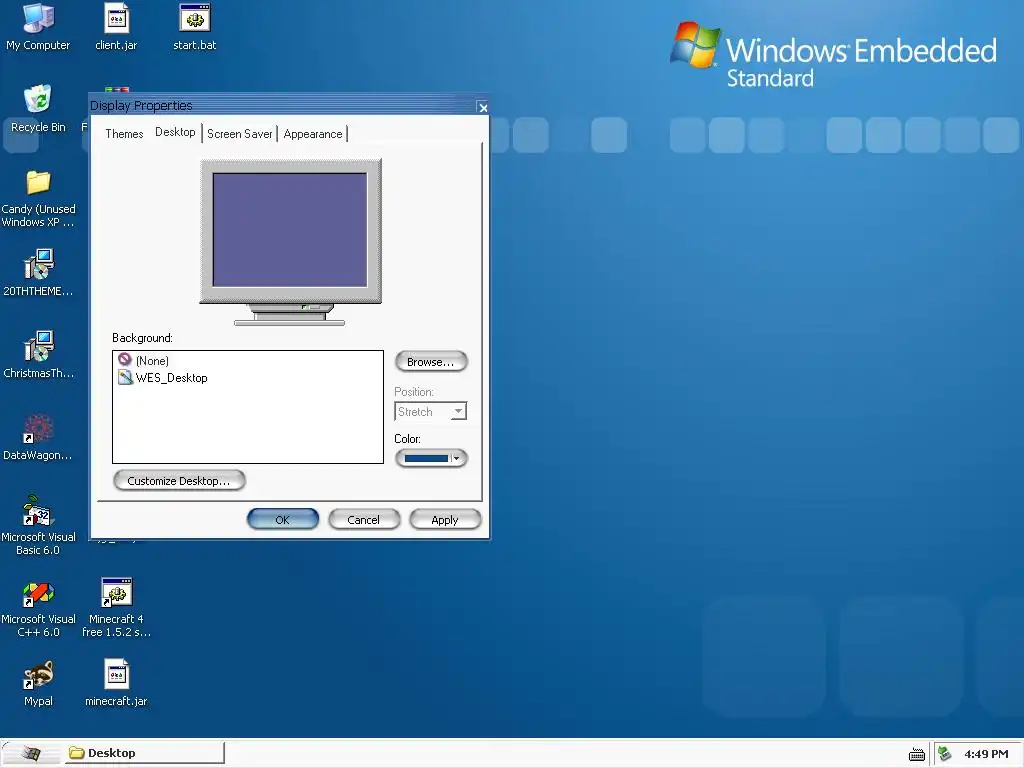The image size is (1024, 768).
Task: Expand the desktop Color picker arrow
Action: click(x=457, y=458)
